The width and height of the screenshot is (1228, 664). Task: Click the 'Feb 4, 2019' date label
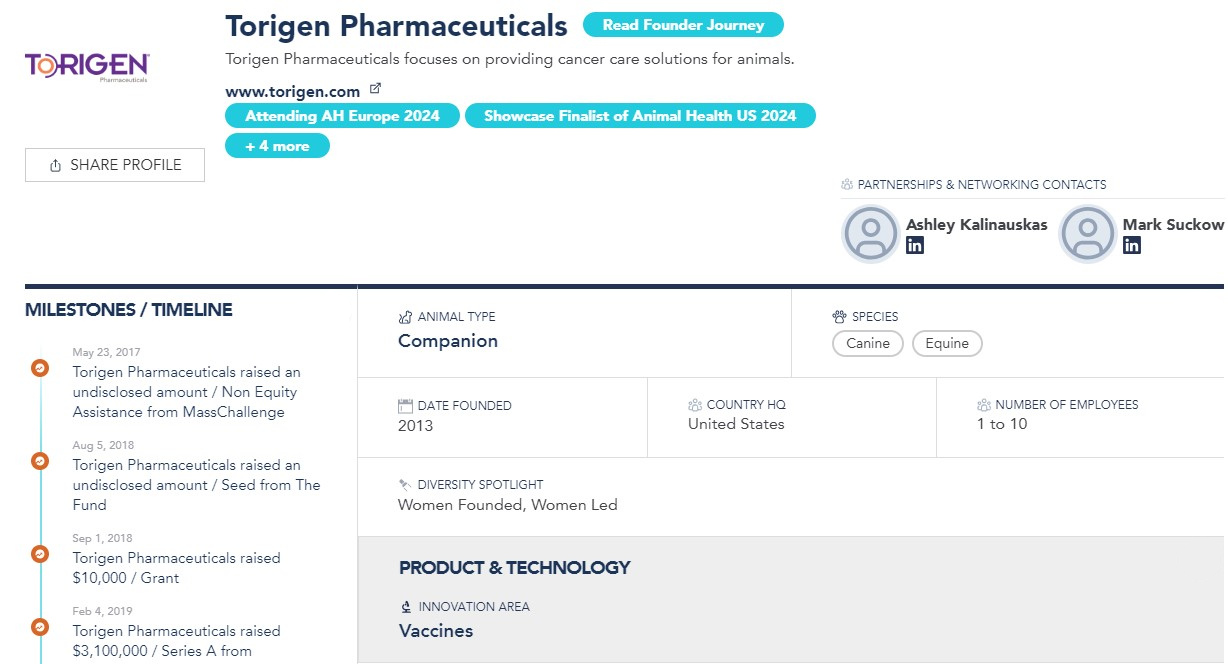[102, 611]
